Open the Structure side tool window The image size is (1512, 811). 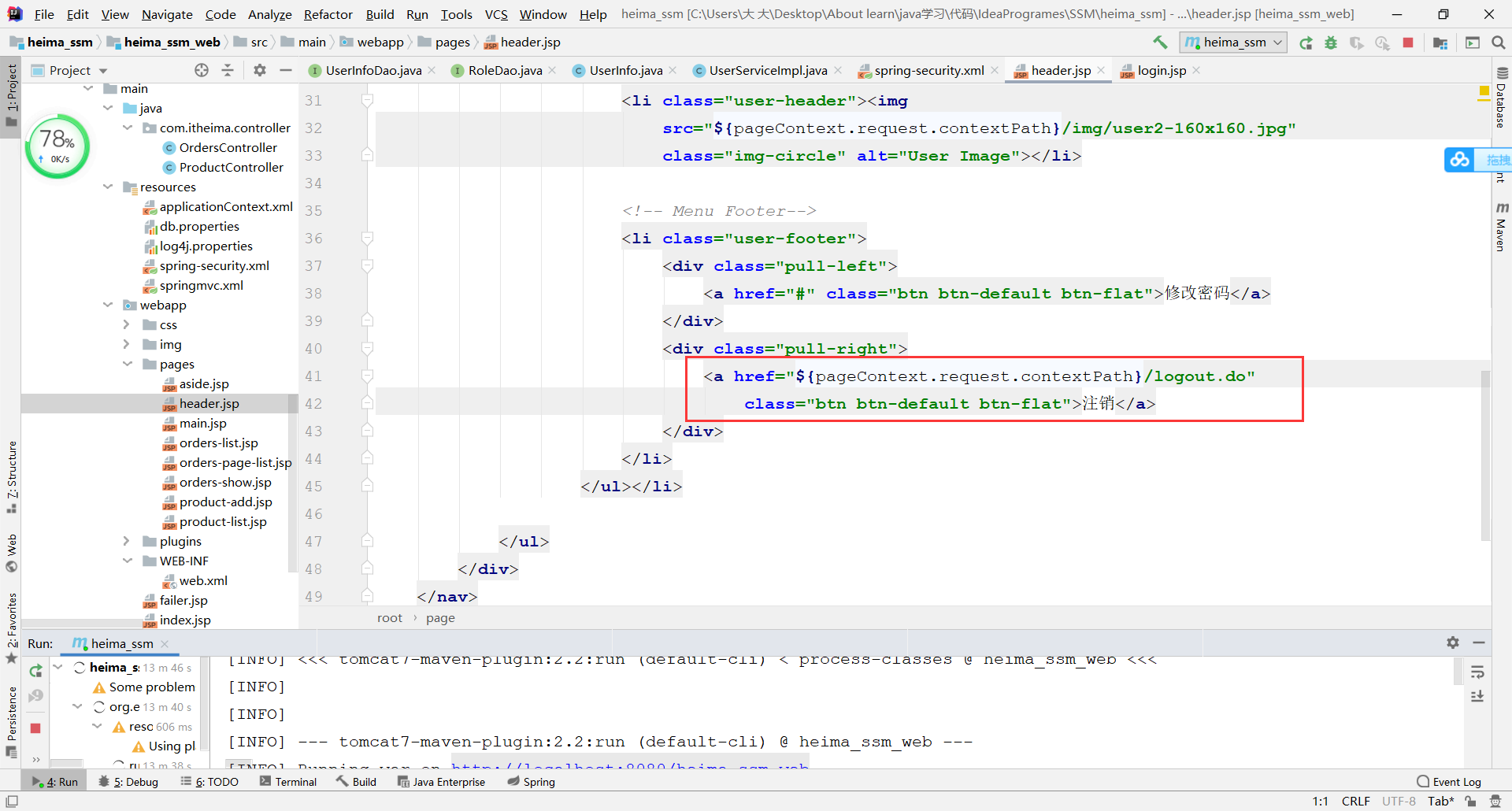[11, 476]
